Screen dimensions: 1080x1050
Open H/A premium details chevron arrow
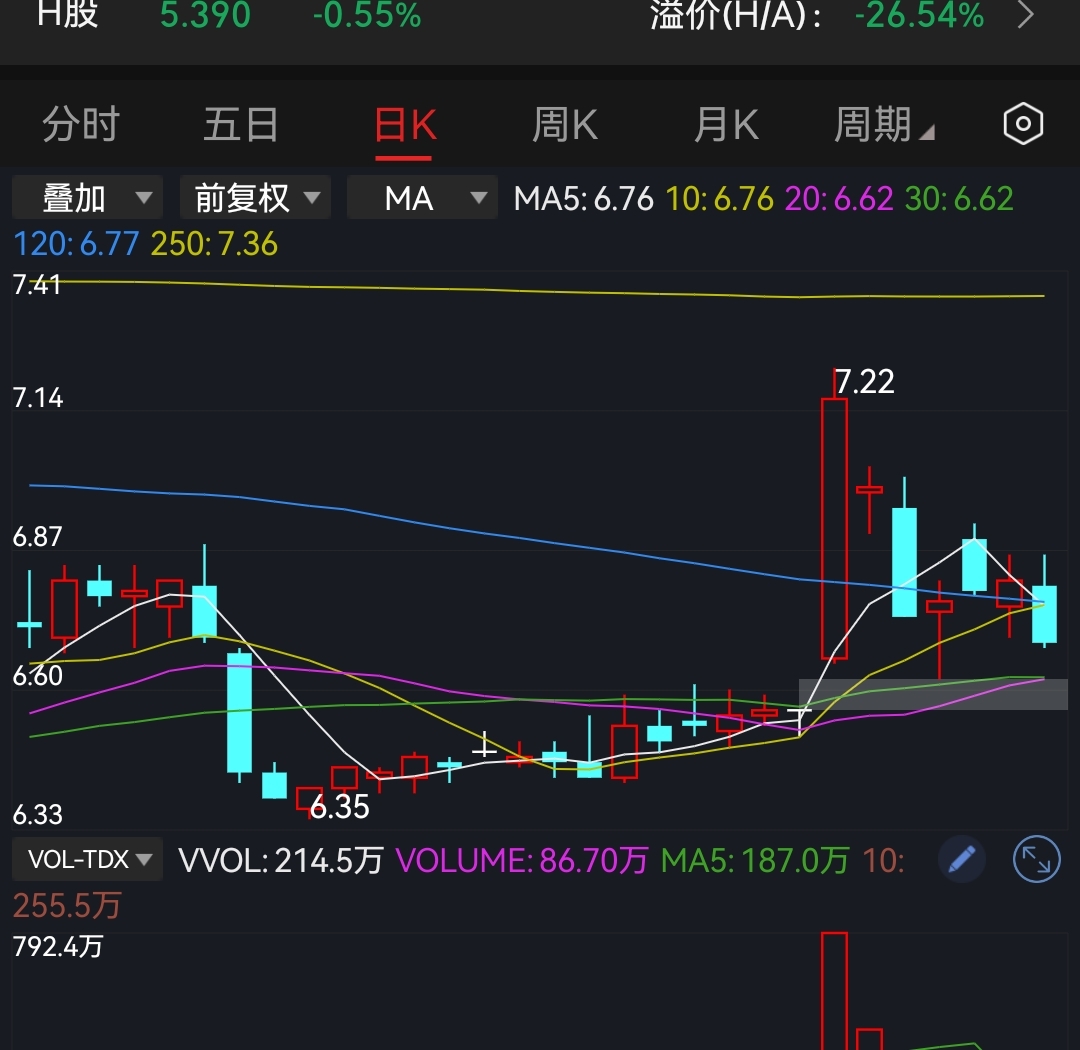(1026, 14)
